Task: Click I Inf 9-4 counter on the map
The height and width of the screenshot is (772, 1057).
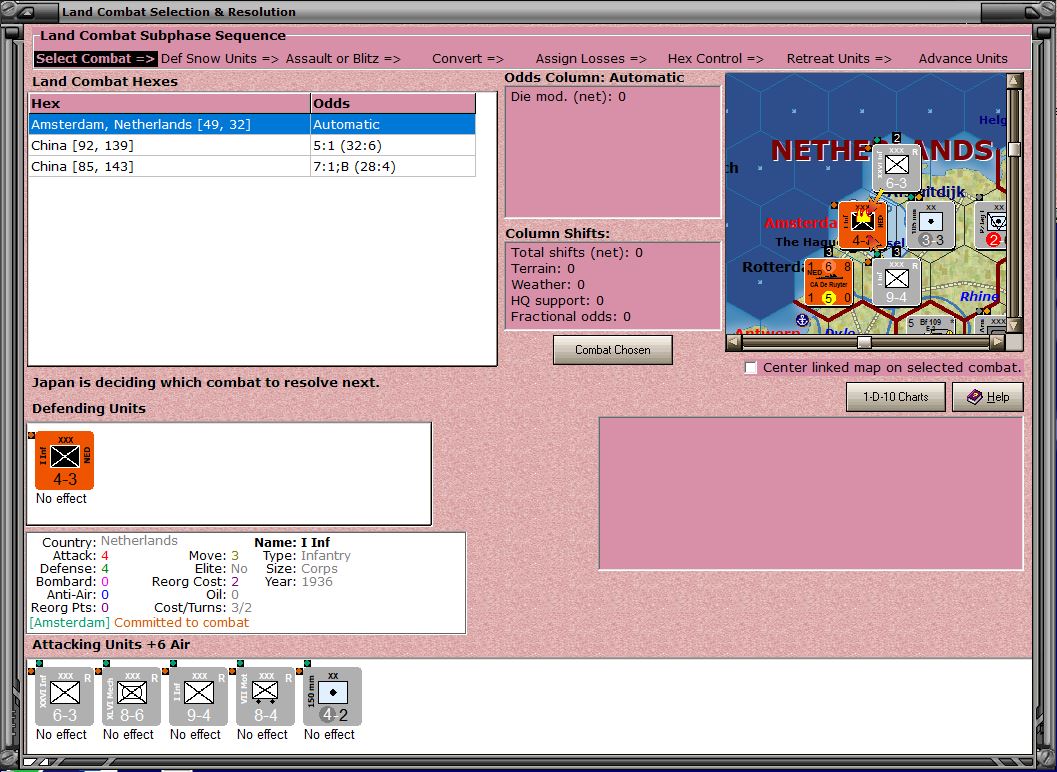Action: 896,283
